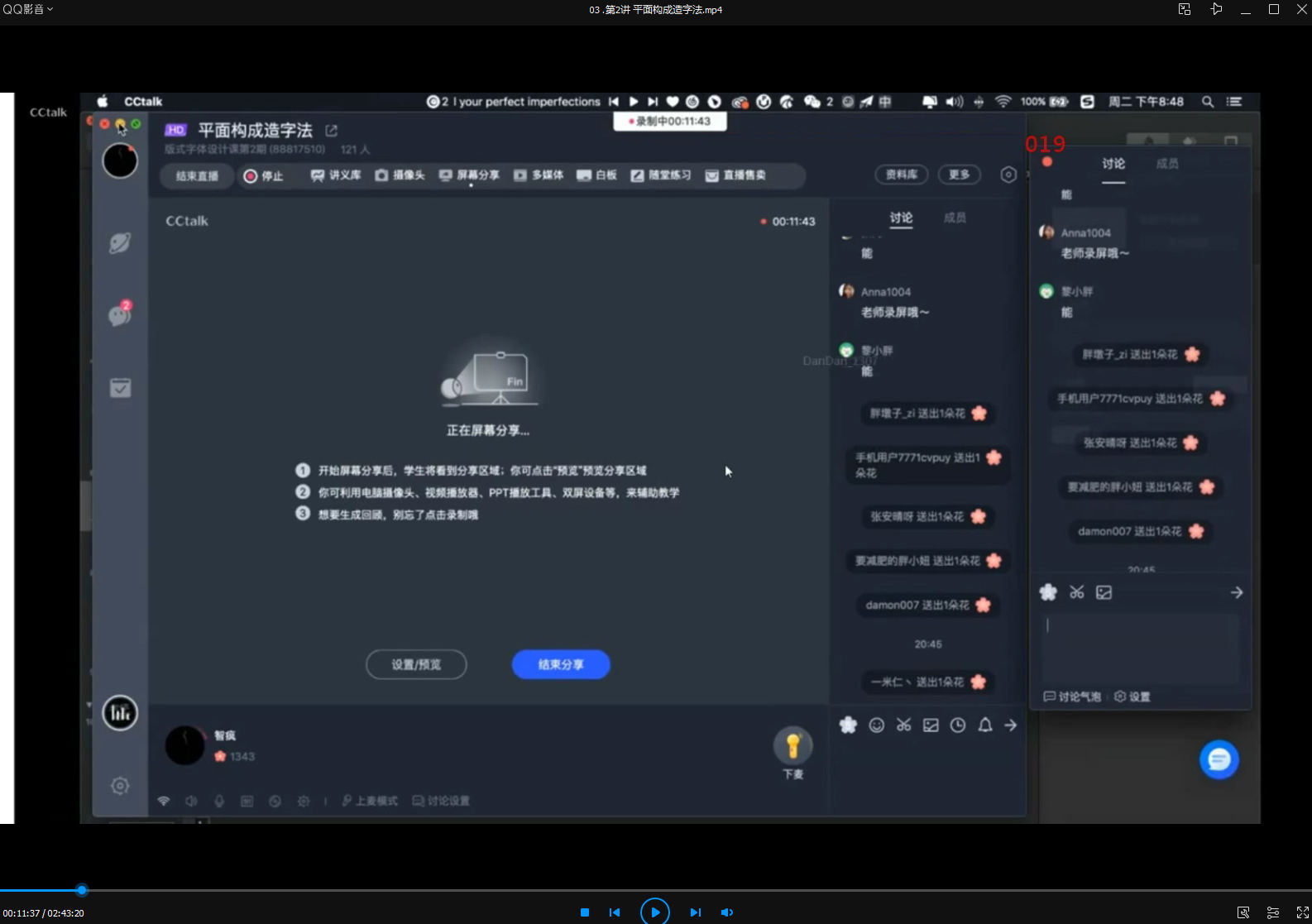Enter fullscreen mode in the player
Viewport: 1312px width, 924px height.
1303,912
